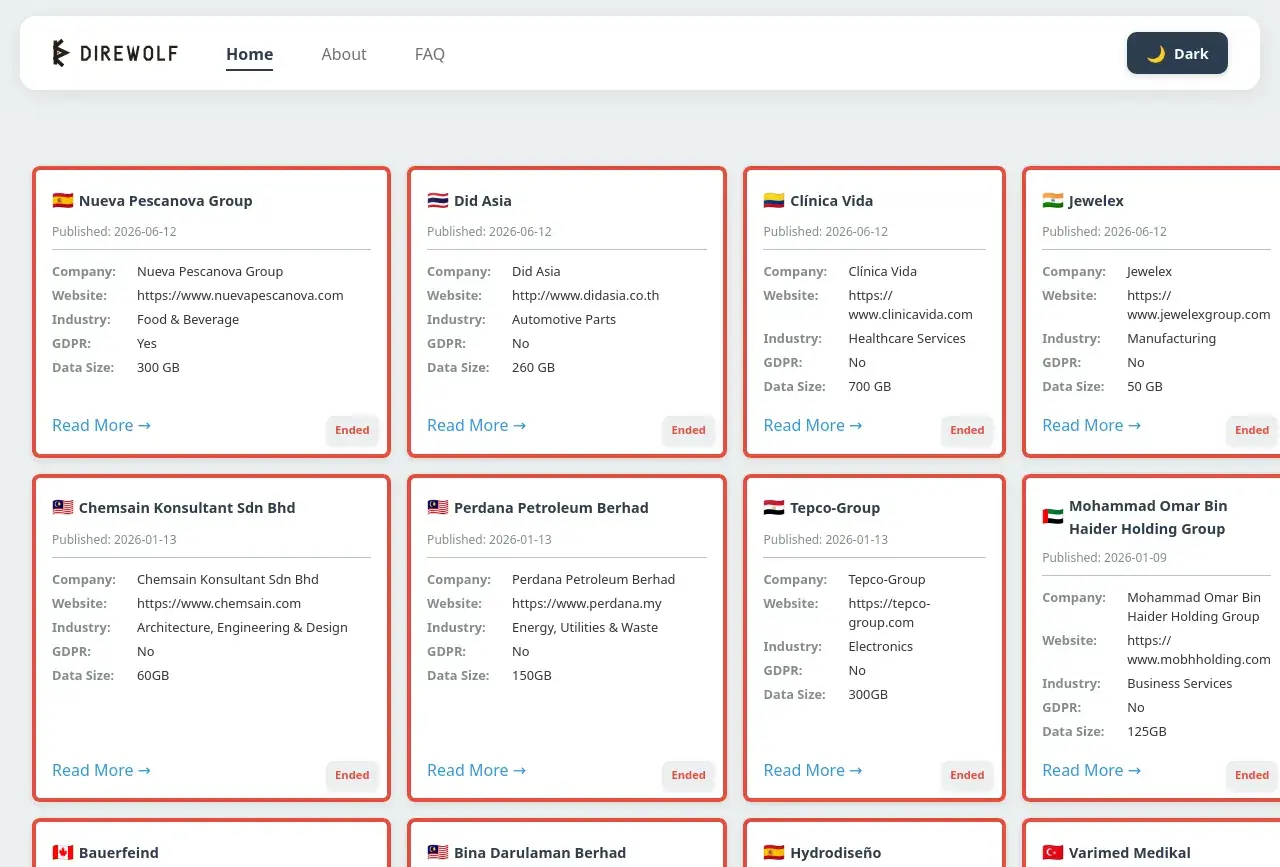Click Healthcare Services industry value
This screenshot has width=1280, height=867.
(907, 338)
